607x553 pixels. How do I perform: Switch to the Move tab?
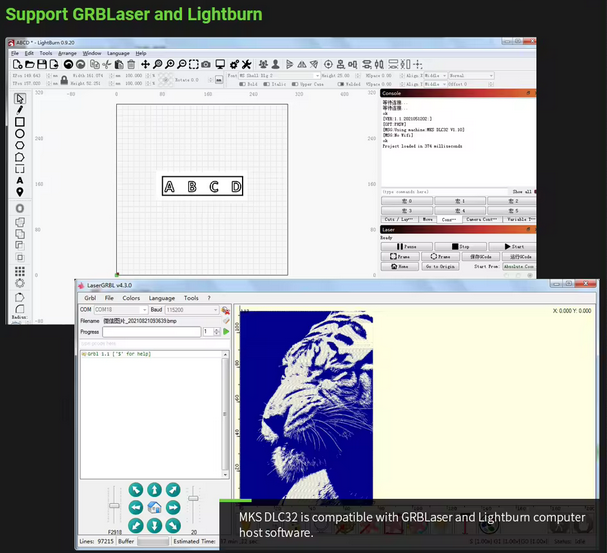(426, 218)
